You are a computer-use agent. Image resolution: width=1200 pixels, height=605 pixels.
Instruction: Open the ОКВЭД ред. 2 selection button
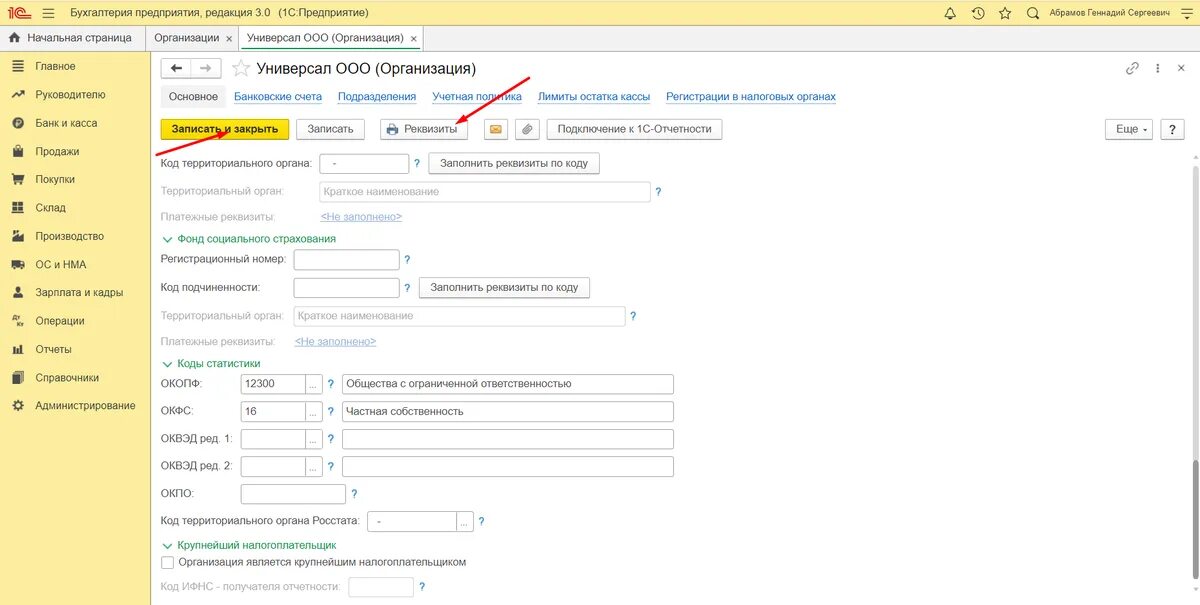[314, 466]
